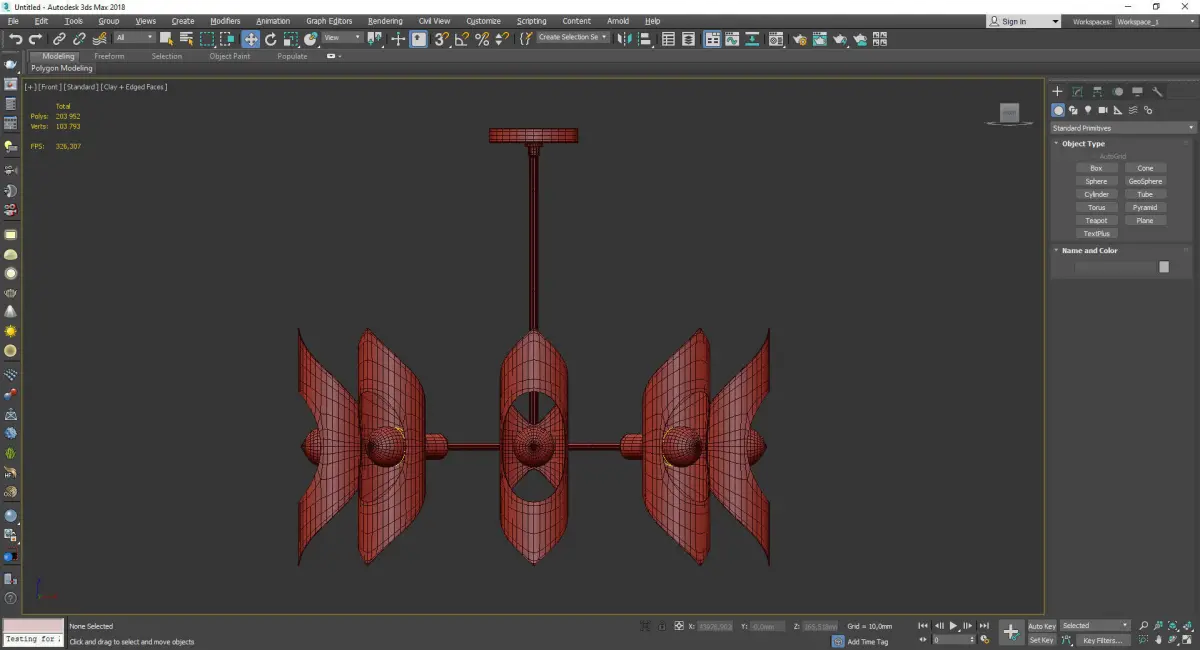
Task: Click the Select and Place tool
Action: point(311,39)
